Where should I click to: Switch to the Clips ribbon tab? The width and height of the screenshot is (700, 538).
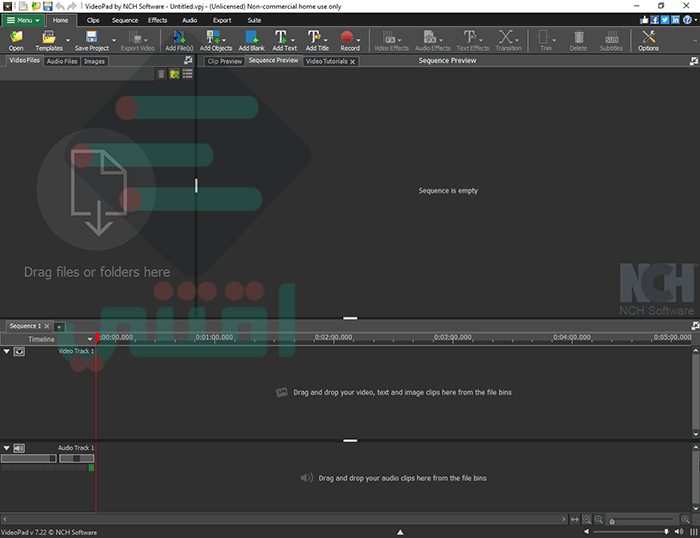point(93,20)
